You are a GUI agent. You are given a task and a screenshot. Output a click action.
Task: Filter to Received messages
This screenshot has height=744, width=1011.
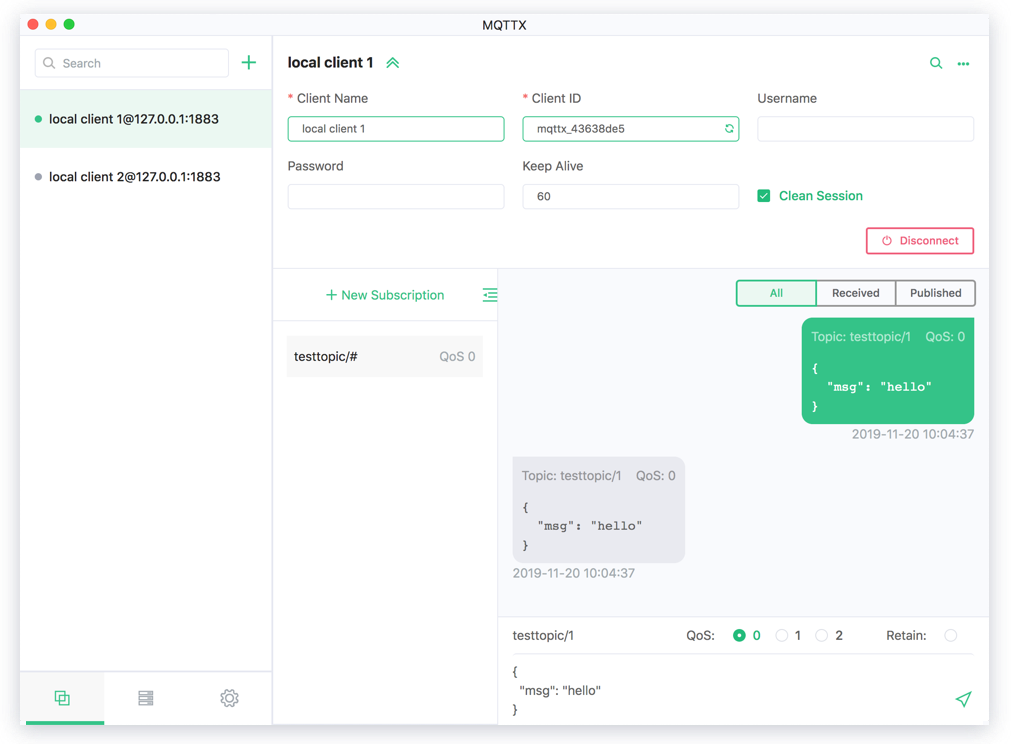click(856, 293)
